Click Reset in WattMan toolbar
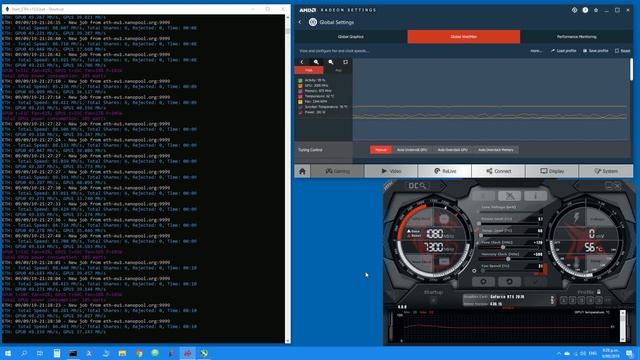 [622, 51]
